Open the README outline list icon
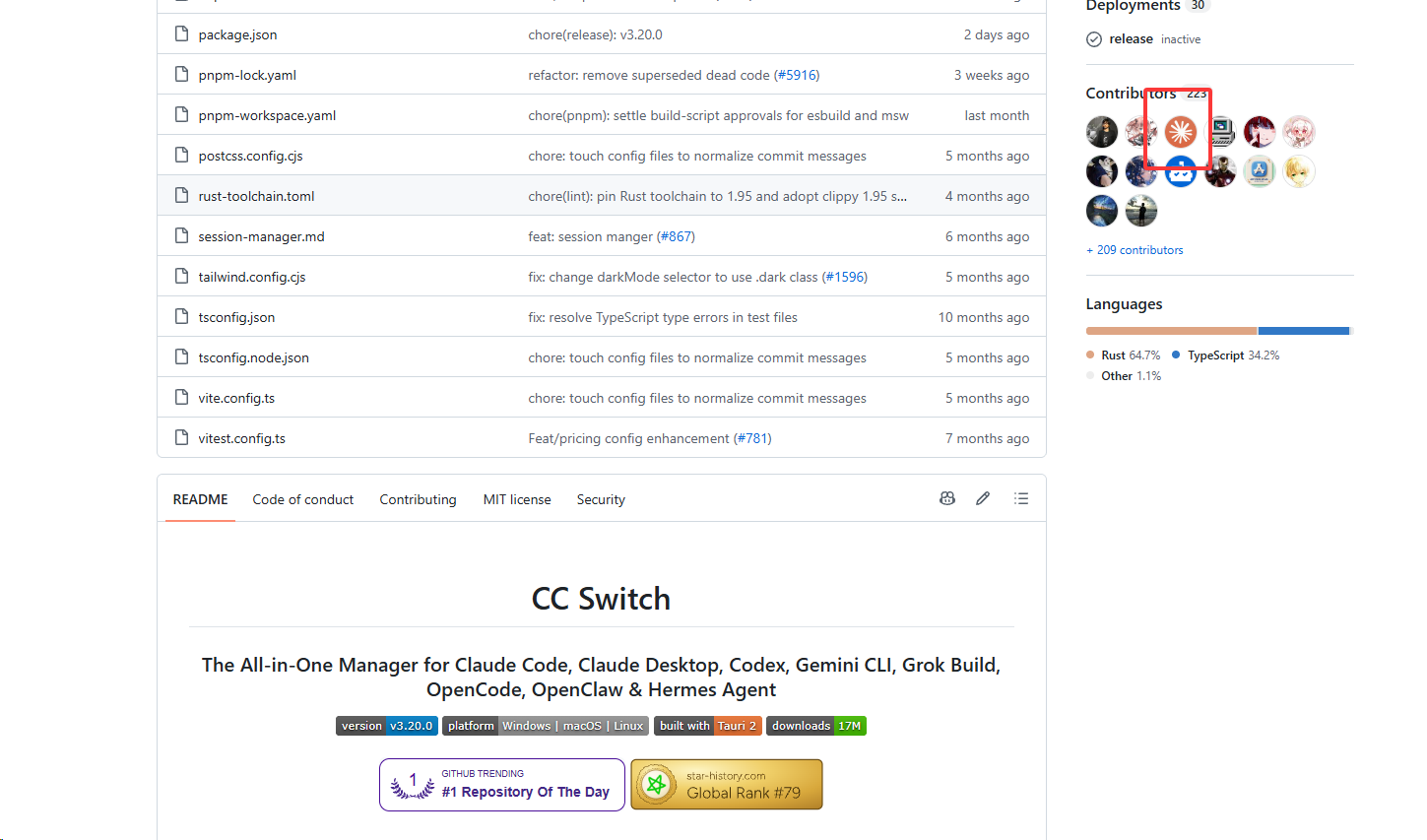The width and height of the screenshot is (1427, 840). (x=1021, y=499)
